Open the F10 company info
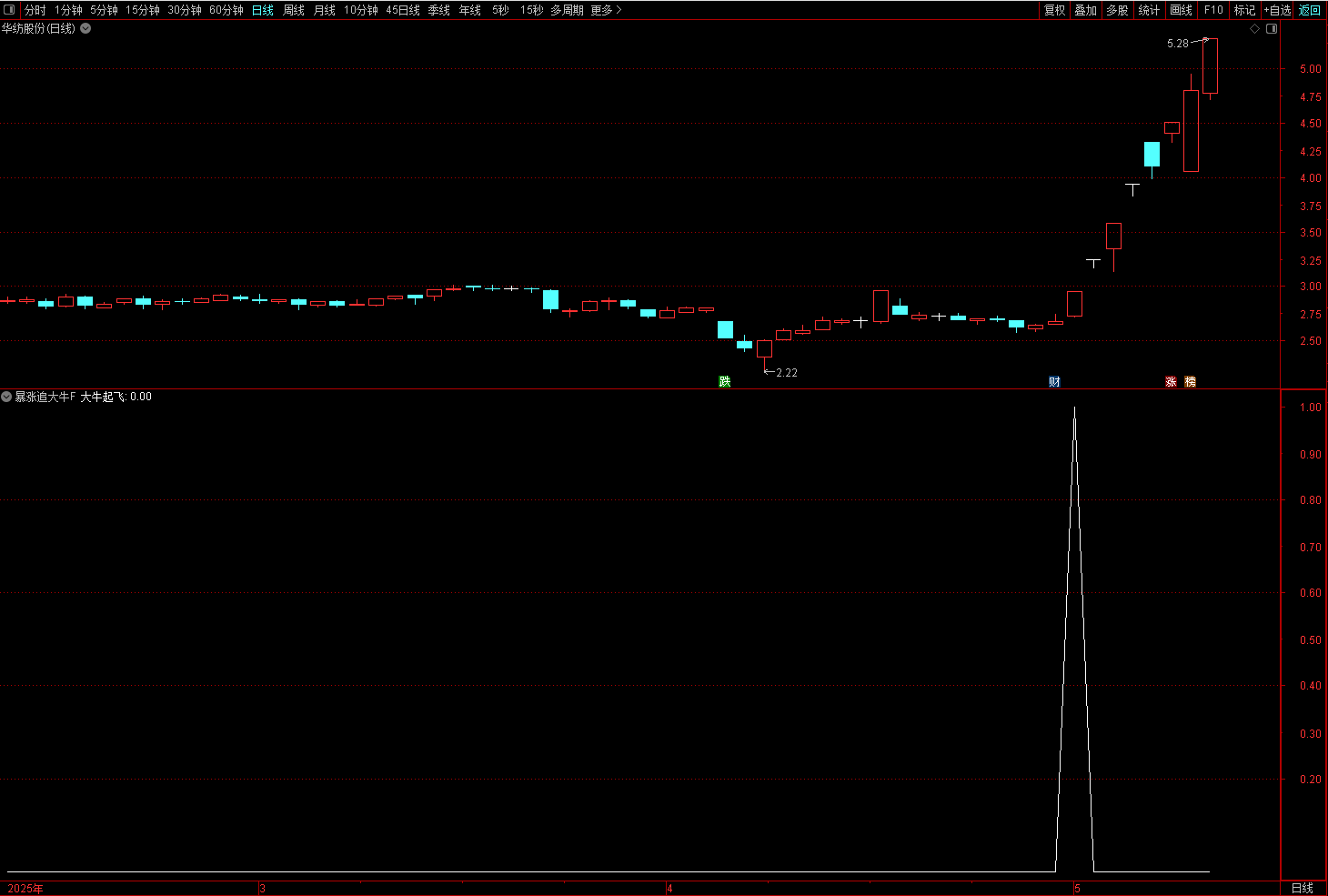 coord(1213,10)
